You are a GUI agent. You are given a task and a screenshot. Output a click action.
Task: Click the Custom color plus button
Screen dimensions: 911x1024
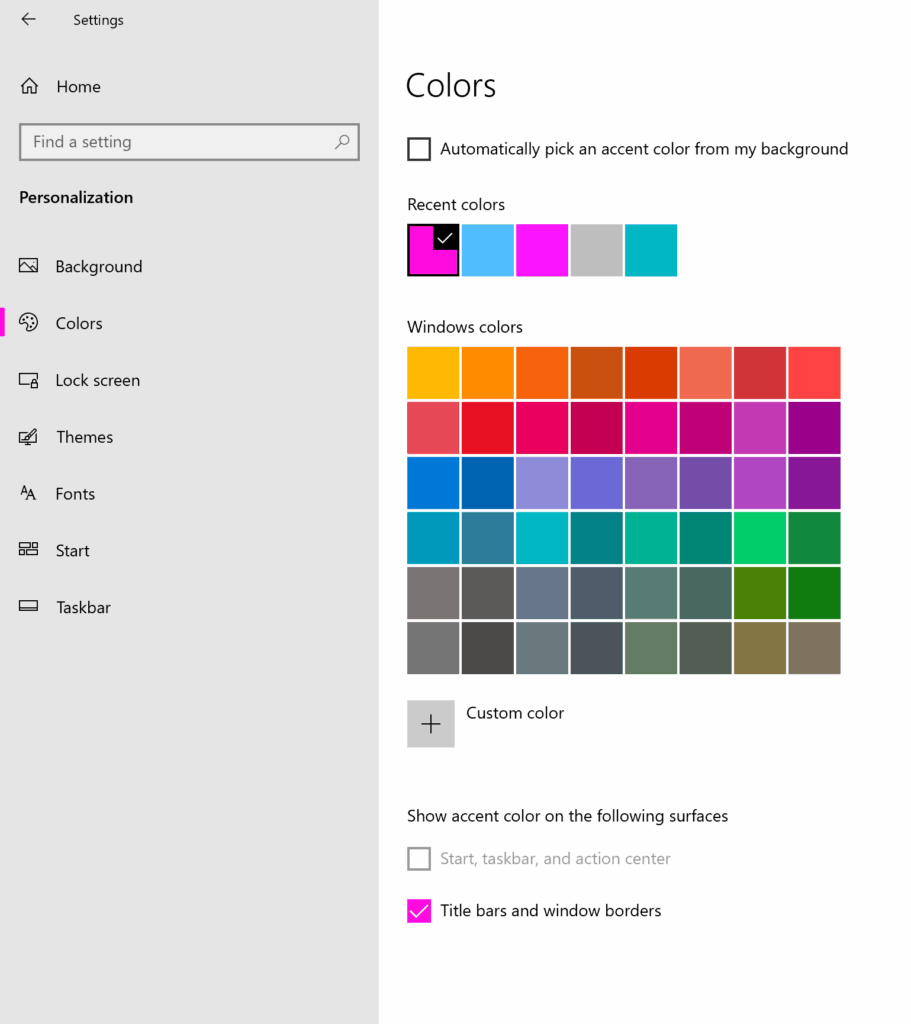431,724
